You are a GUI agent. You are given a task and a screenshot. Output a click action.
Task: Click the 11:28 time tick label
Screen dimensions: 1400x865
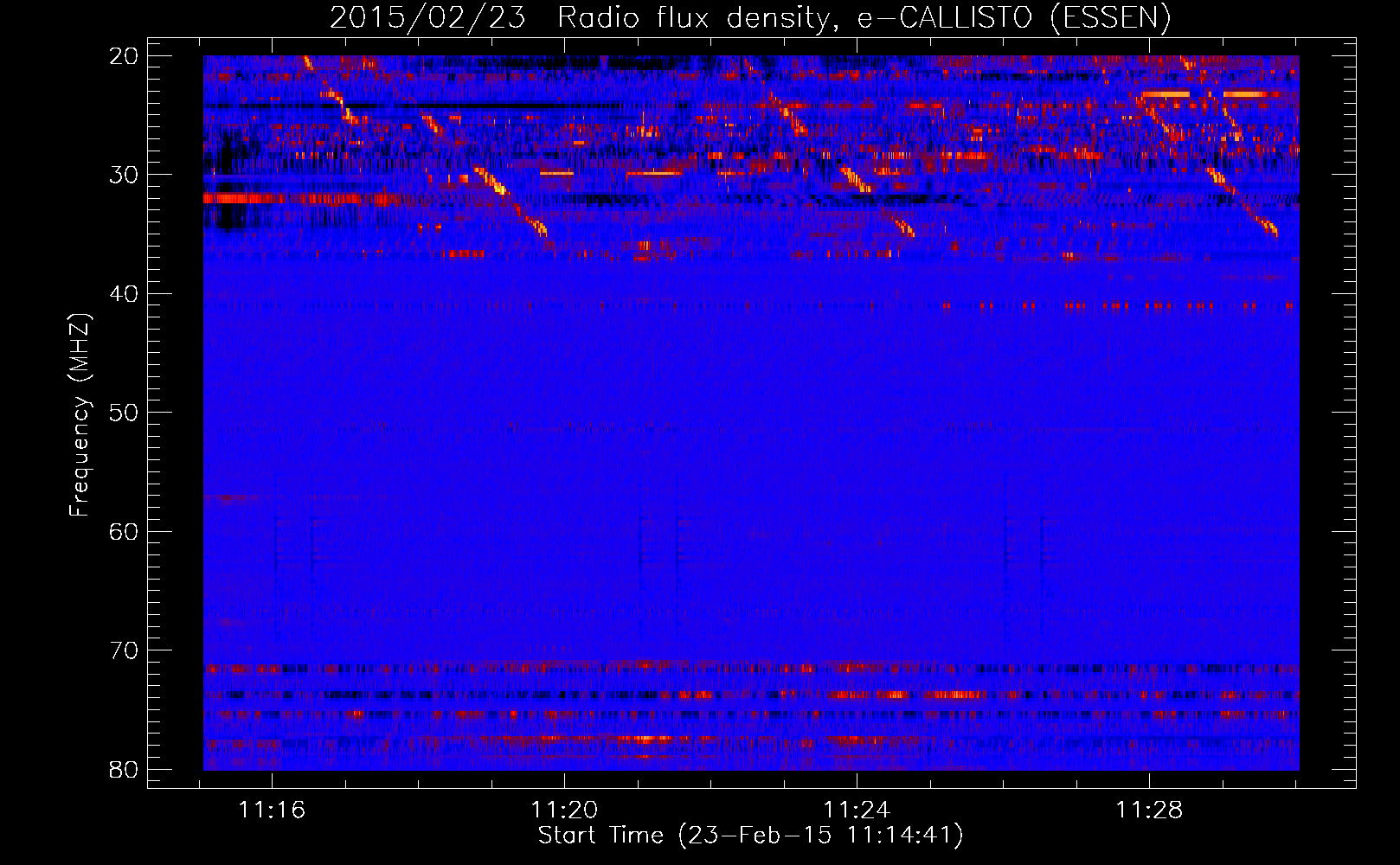click(x=1149, y=811)
